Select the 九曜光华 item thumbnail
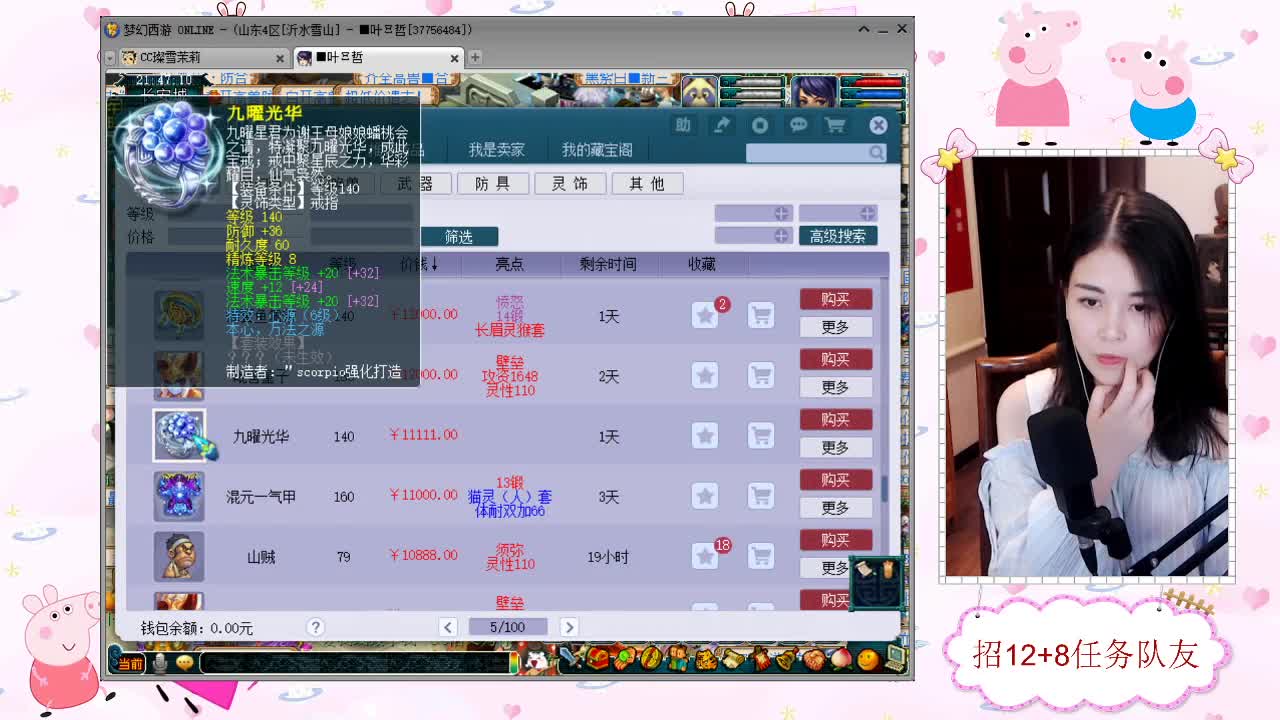Screen dimensions: 1280x720 (x=179, y=436)
